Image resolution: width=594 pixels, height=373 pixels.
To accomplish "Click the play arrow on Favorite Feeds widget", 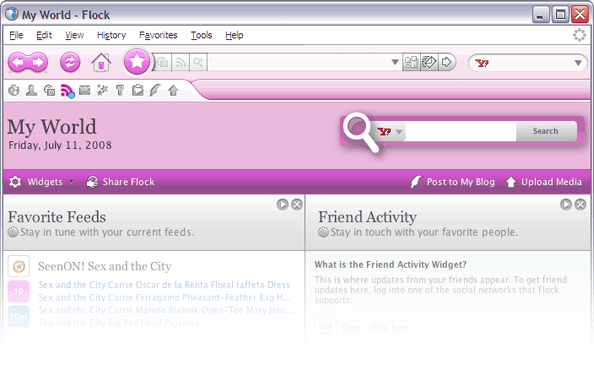I will (x=282, y=204).
